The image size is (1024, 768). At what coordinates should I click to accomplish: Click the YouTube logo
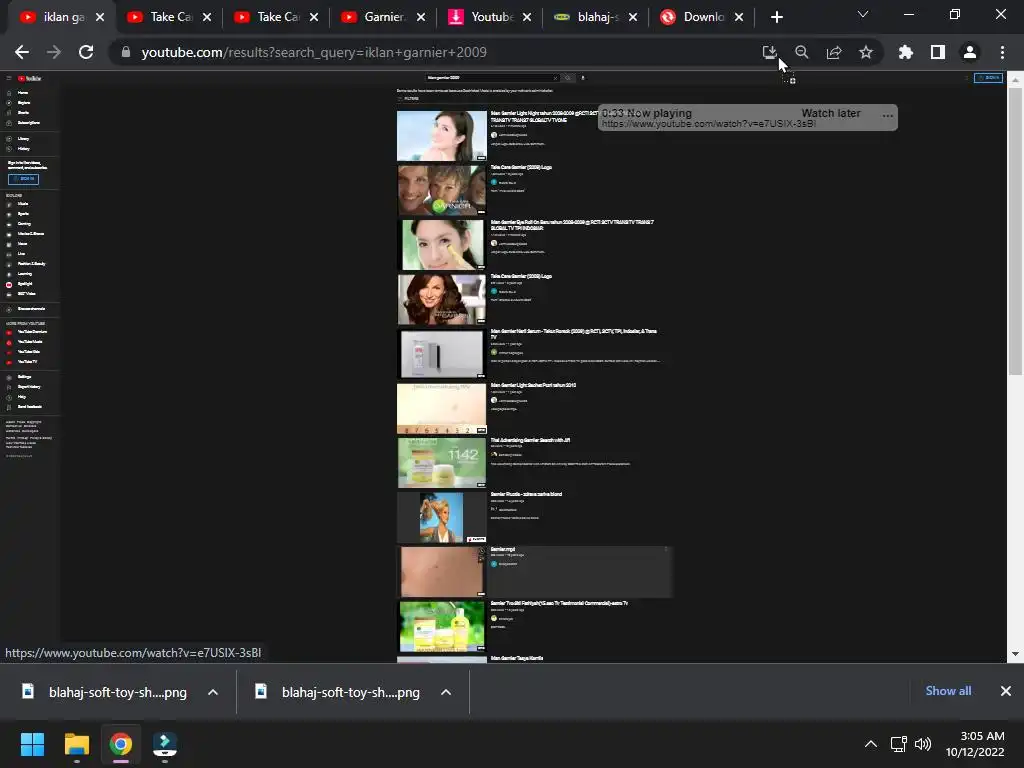30,78
